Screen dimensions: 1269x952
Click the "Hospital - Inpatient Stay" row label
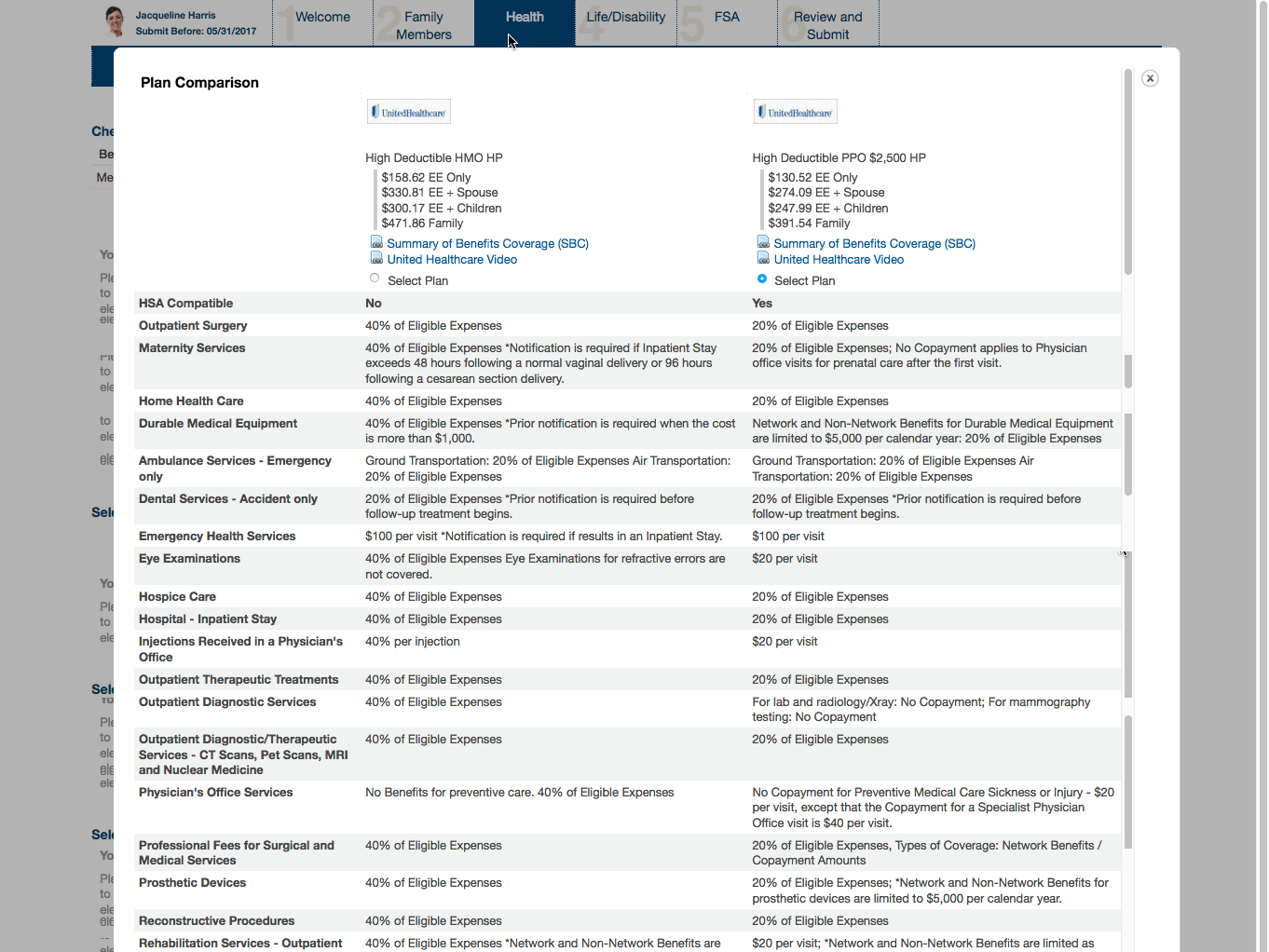pos(208,619)
